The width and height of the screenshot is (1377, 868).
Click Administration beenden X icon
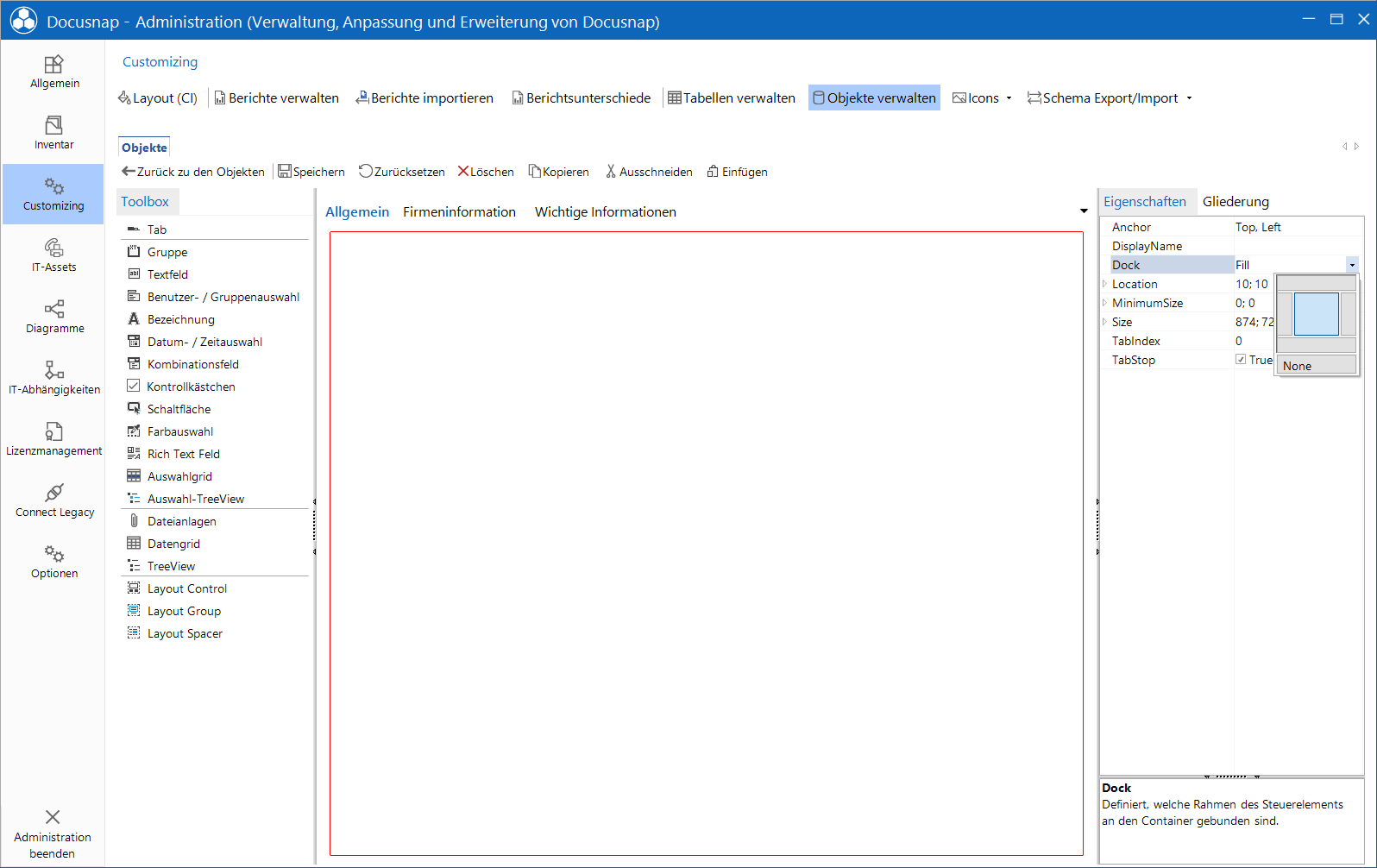pos(53,817)
